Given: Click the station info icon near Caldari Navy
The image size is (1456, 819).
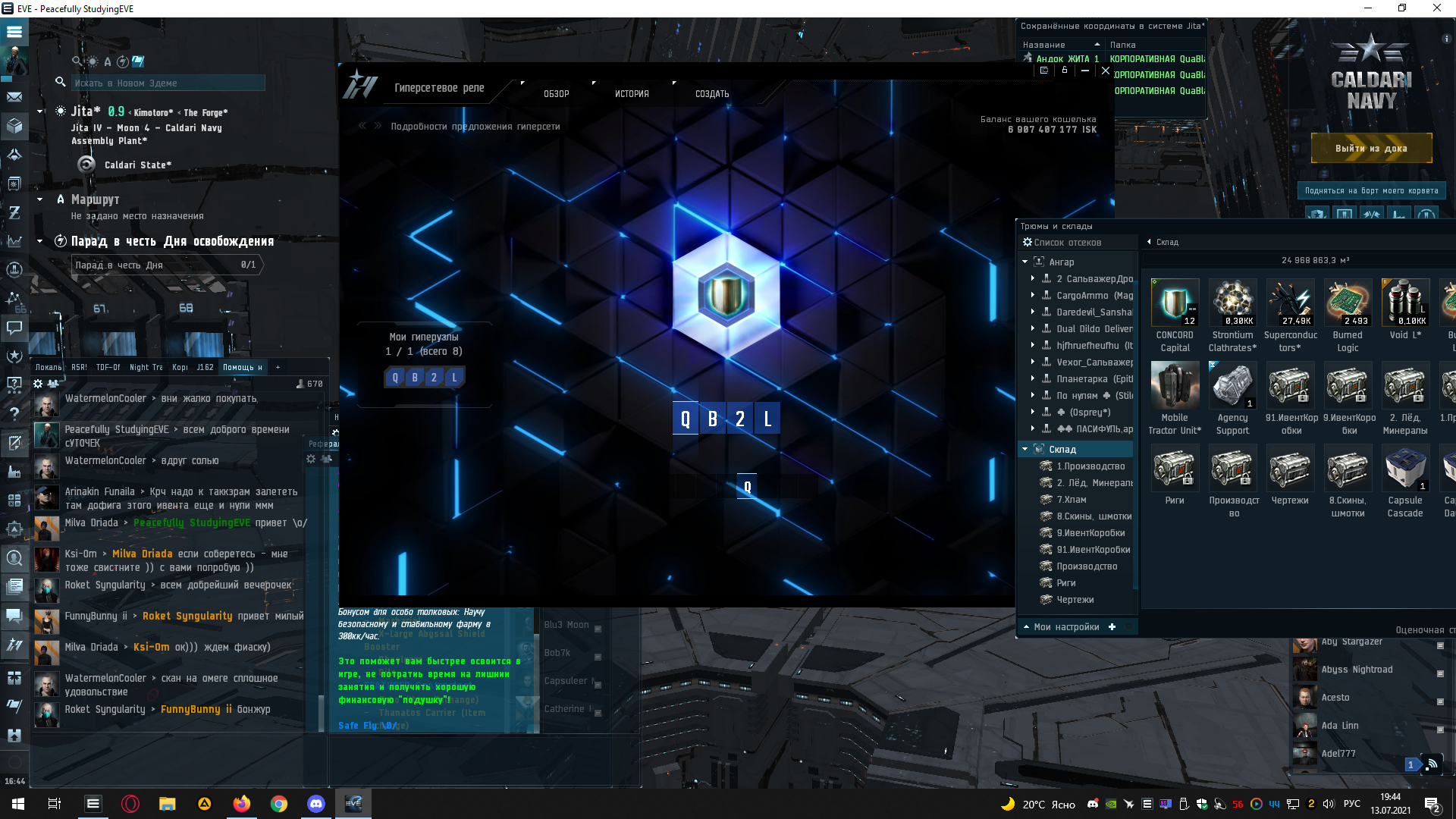Looking at the screenshot, I should [1446, 38].
